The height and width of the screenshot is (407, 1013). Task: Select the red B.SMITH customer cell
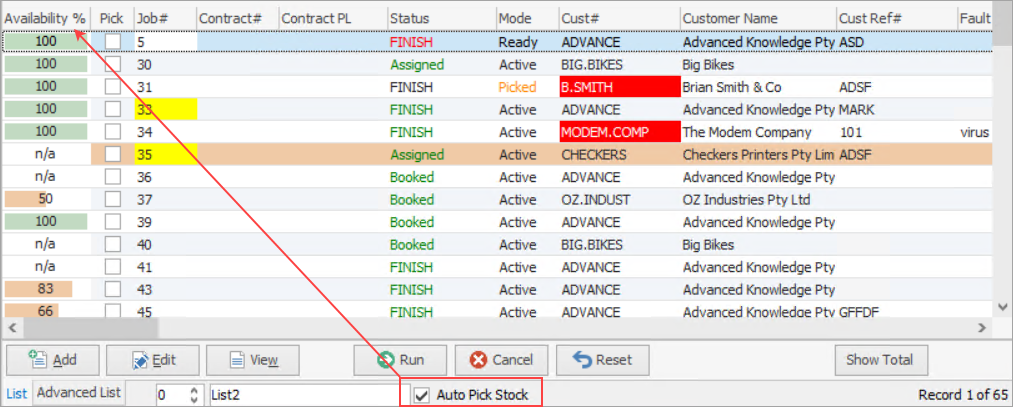[x=620, y=87]
